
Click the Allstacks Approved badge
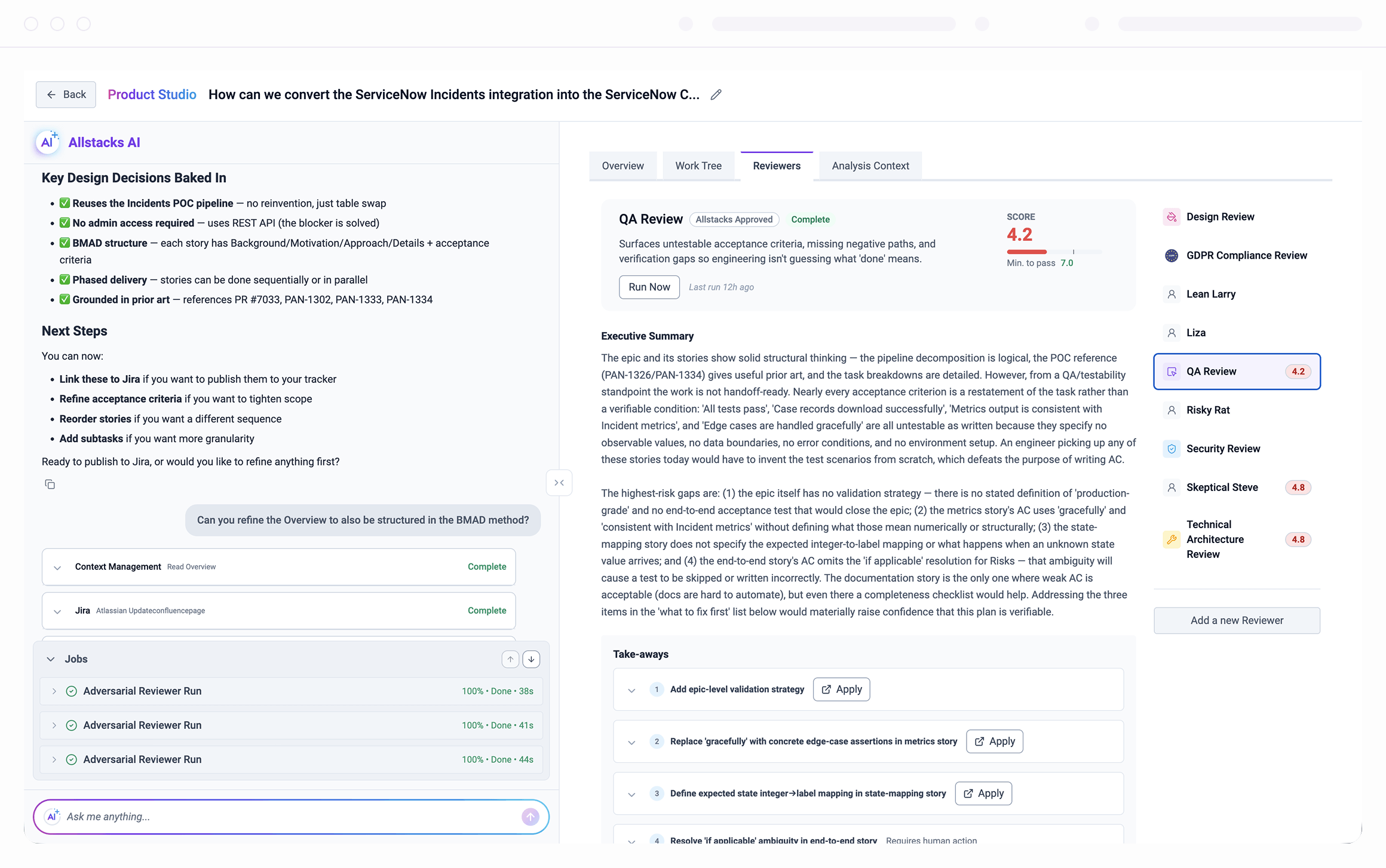734,219
